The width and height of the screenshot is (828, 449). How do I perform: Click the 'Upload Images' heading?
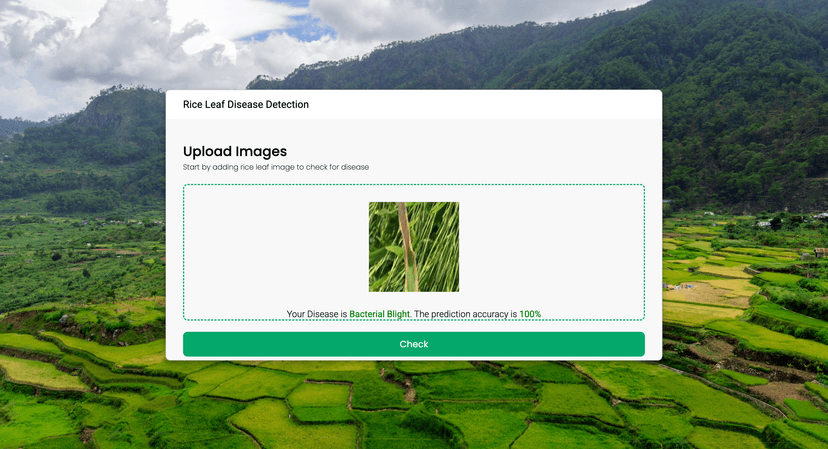tap(235, 152)
